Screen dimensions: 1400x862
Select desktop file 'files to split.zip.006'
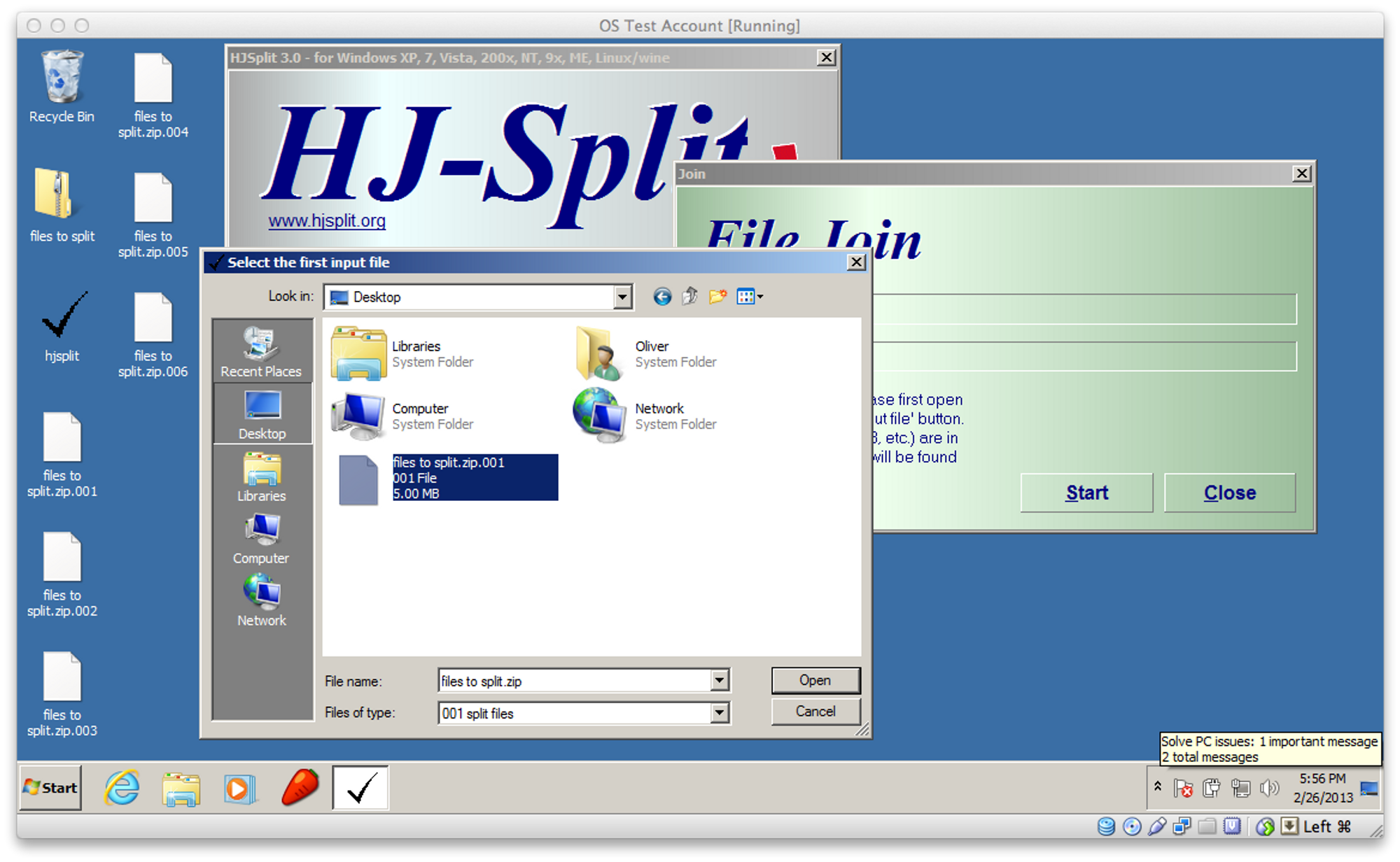coord(153,335)
